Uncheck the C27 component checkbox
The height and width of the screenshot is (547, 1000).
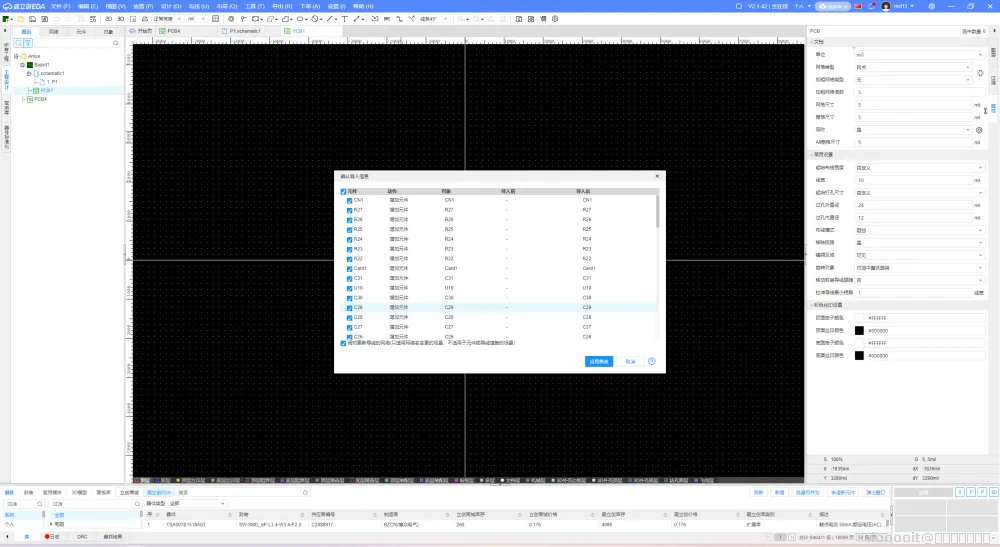pyautogui.click(x=349, y=328)
